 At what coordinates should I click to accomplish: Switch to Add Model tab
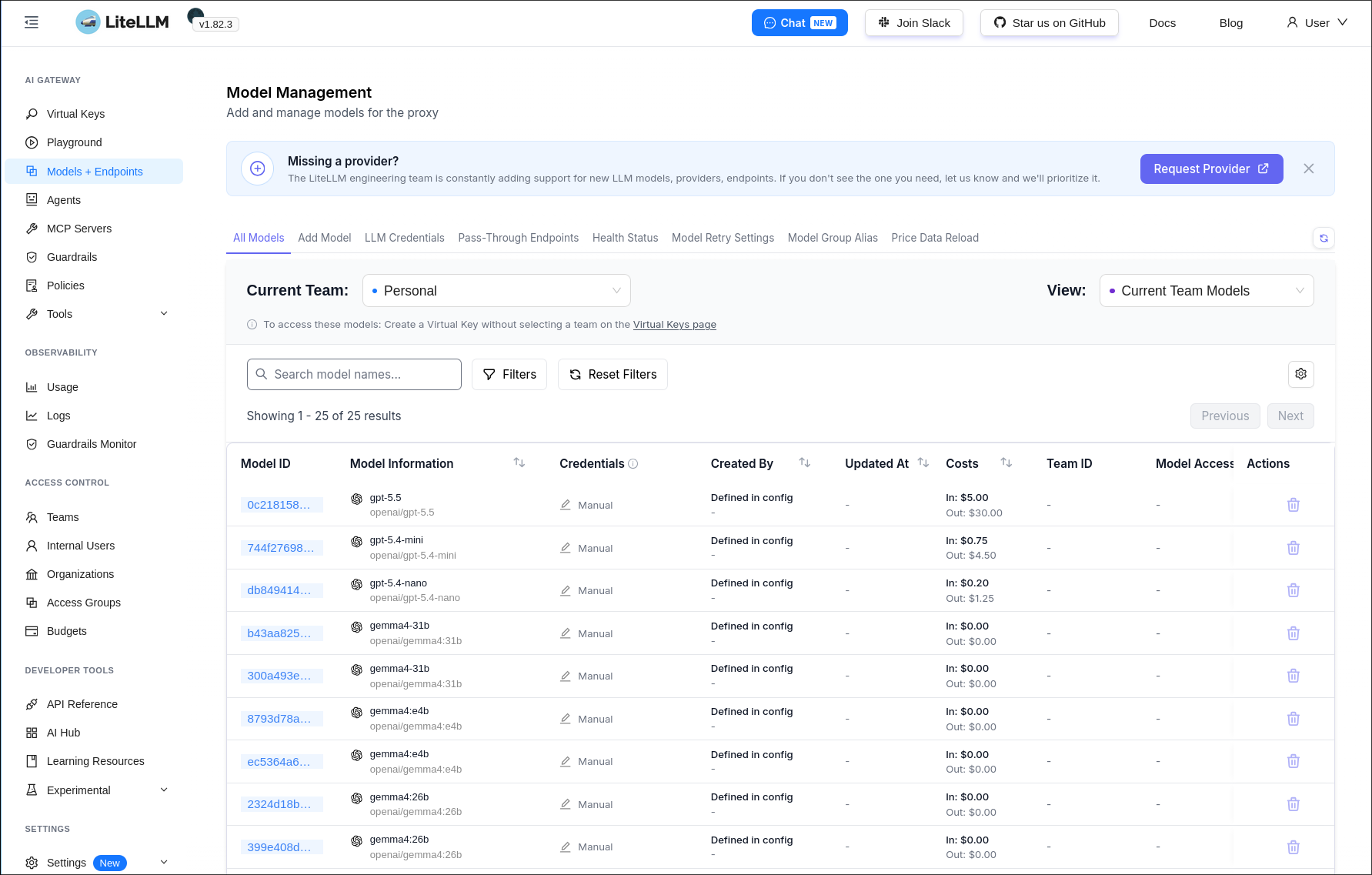[x=325, y=238]
